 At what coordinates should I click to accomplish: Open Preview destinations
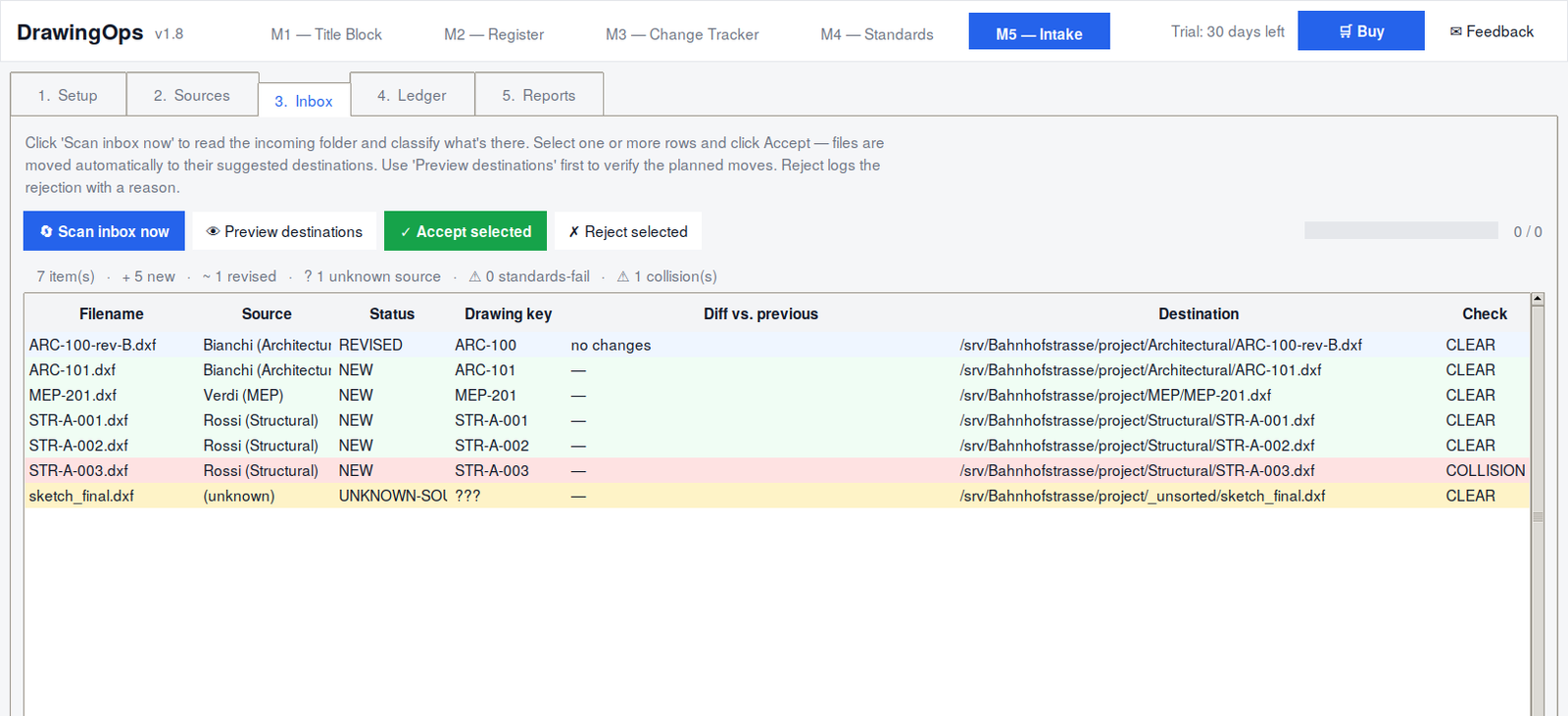point(284,231)
